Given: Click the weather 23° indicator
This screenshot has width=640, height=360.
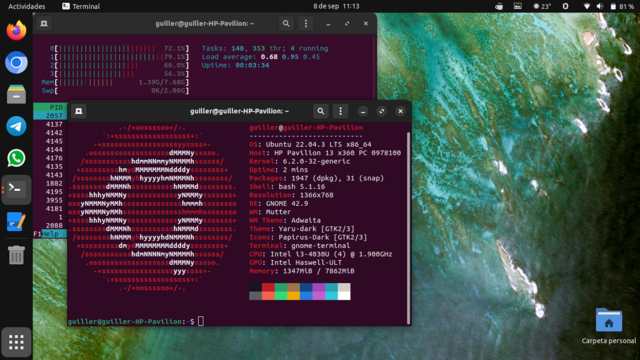Looking at the screenshot, I should [542, 6].
